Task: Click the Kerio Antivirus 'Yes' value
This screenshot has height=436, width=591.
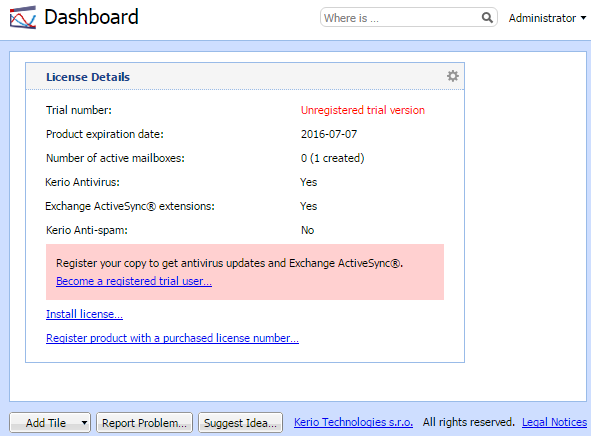Action: click(308, 182)
